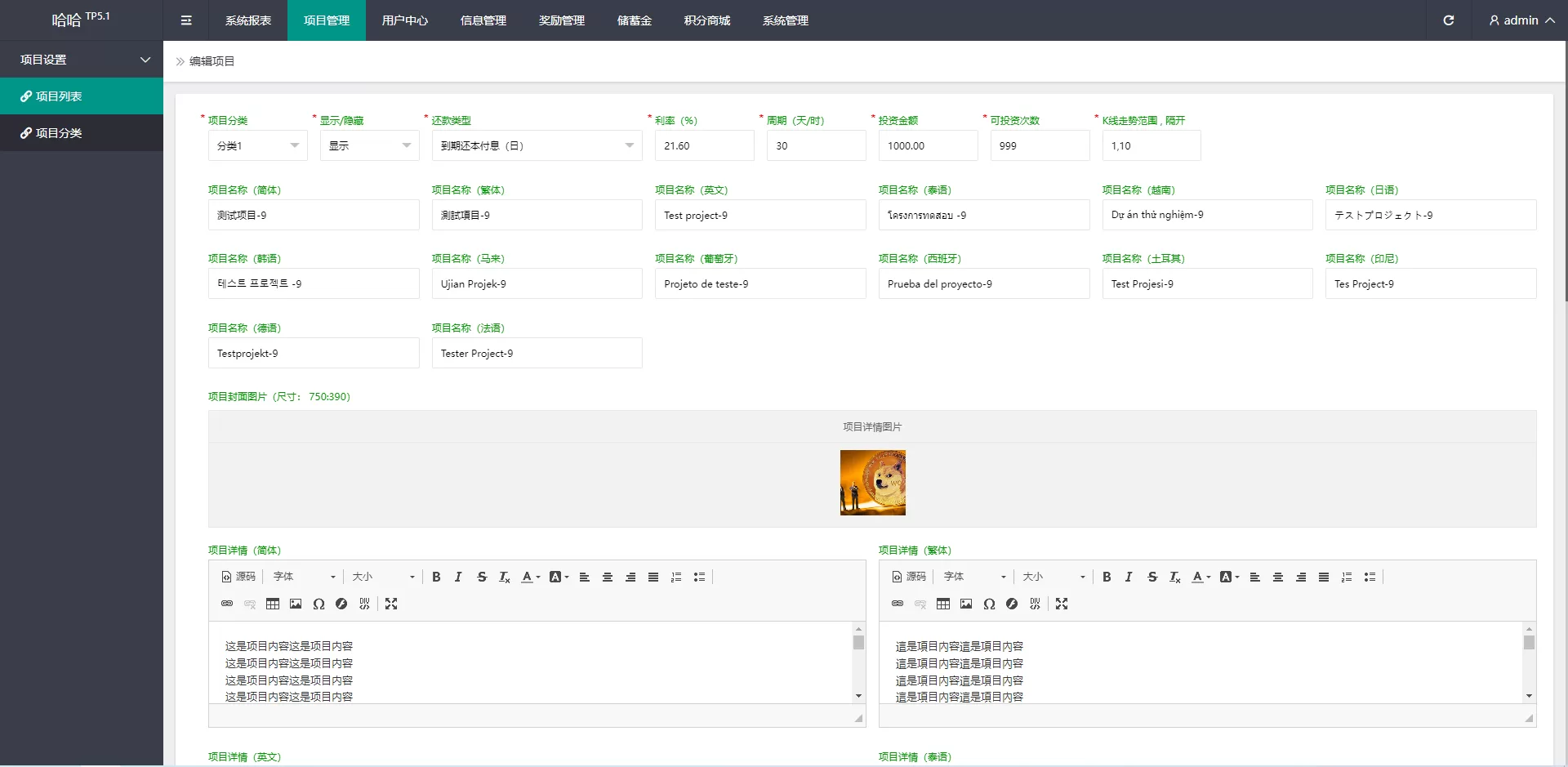Click the Doge project cover thumbnail
This screenshot has width=1568, height=767.
[x=872, y=483]
